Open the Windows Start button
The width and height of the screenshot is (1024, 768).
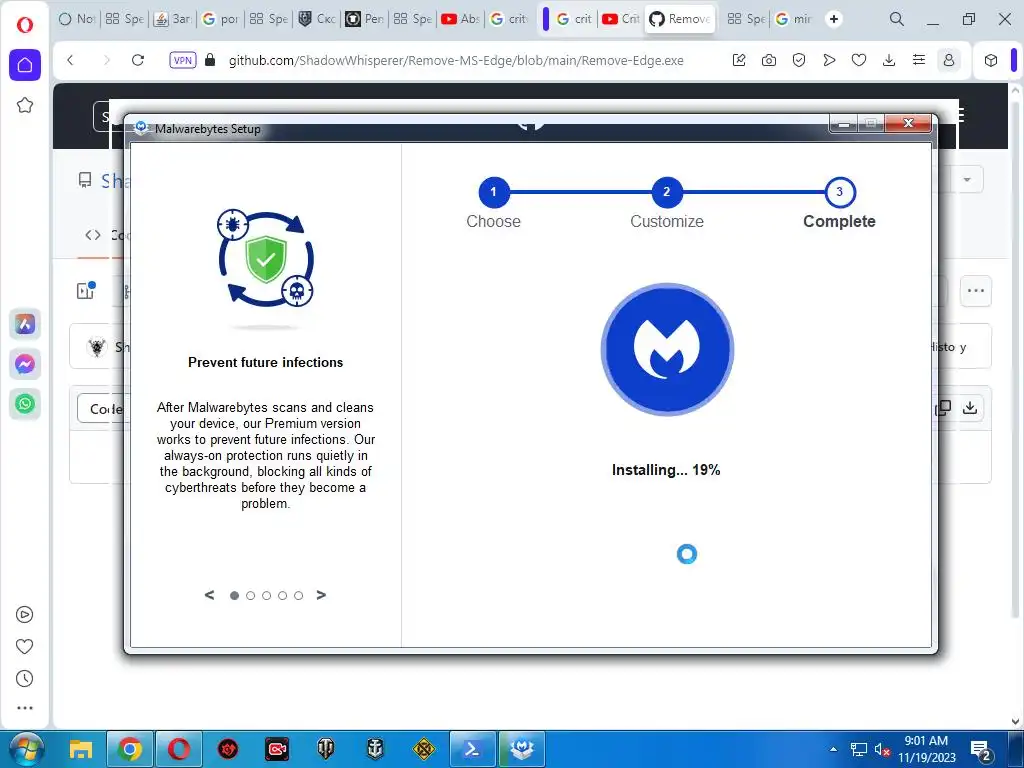tap(26, 749)
